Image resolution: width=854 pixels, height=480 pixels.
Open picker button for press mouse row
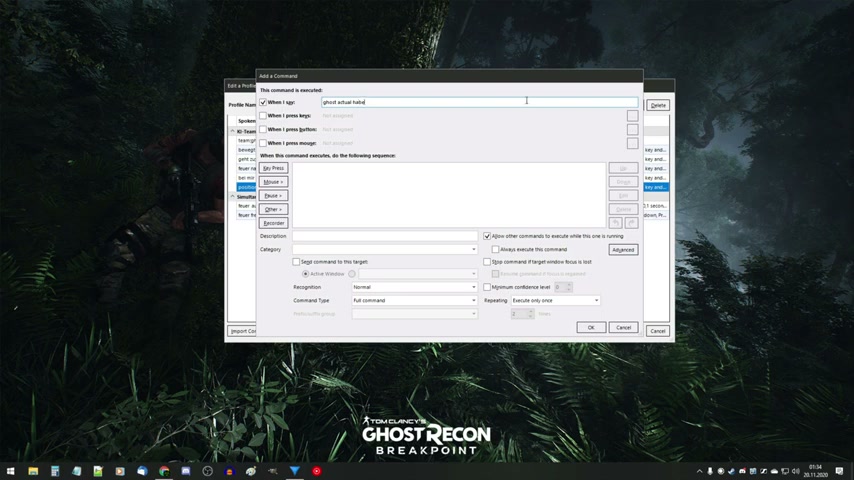pyautogui.click(x=632, y=143)
